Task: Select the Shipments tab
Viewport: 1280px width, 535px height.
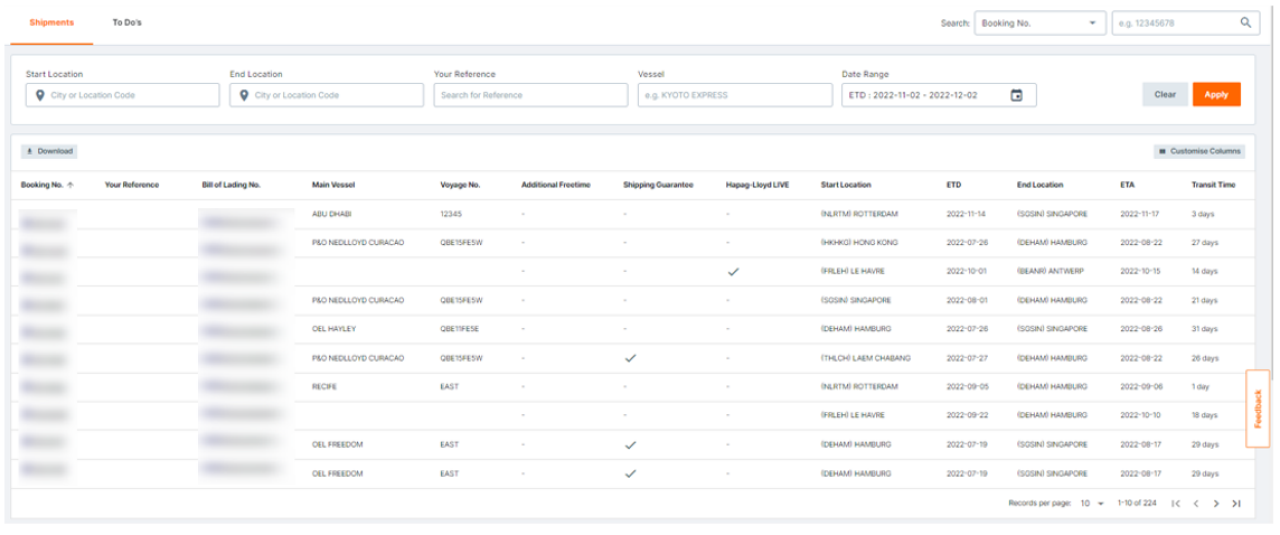Action: (x=52, y=23)
